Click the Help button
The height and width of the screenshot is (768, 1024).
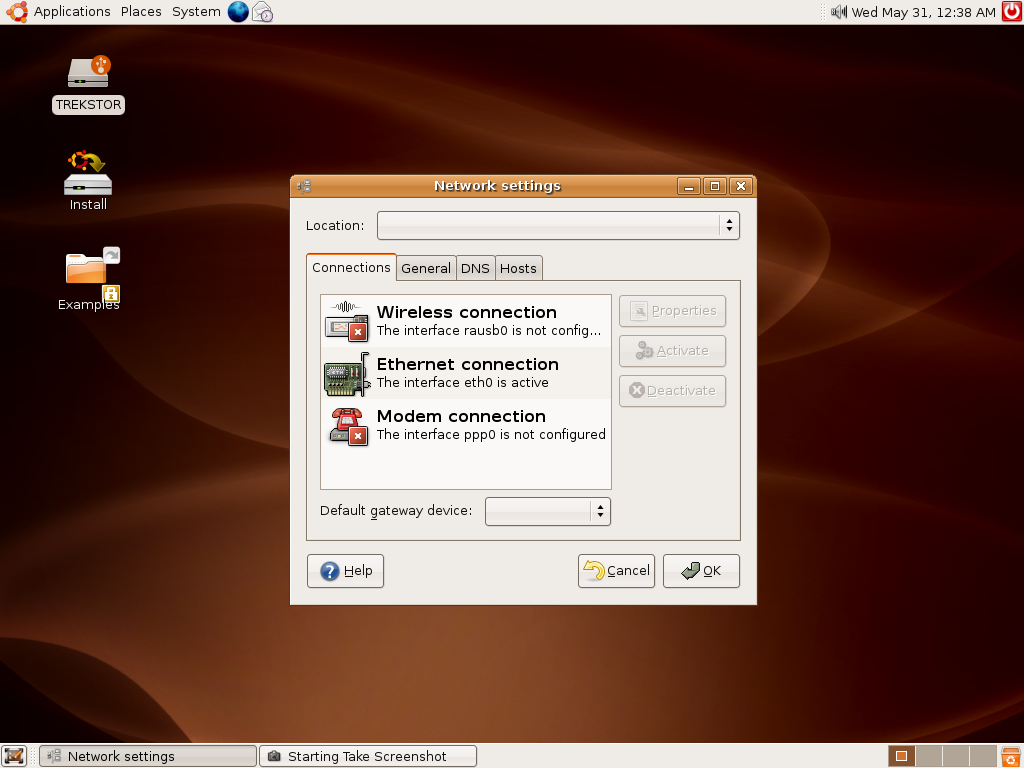tap(345, 571)
